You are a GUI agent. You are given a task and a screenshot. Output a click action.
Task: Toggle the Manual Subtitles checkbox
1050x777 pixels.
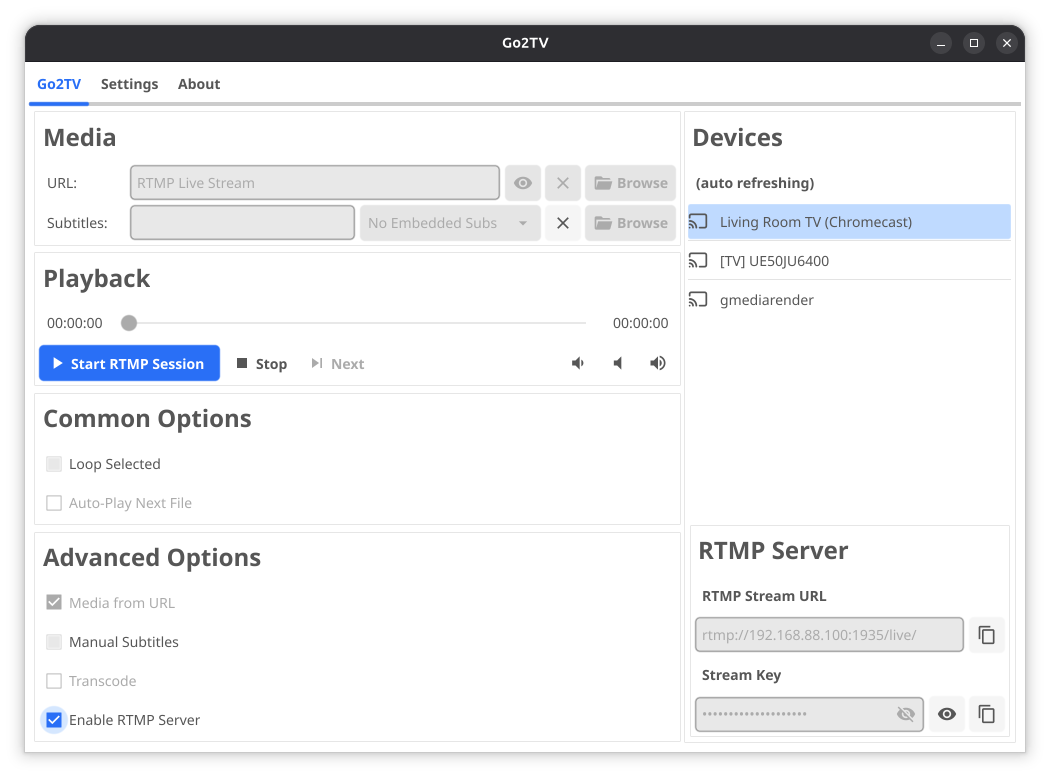(54, 642)
